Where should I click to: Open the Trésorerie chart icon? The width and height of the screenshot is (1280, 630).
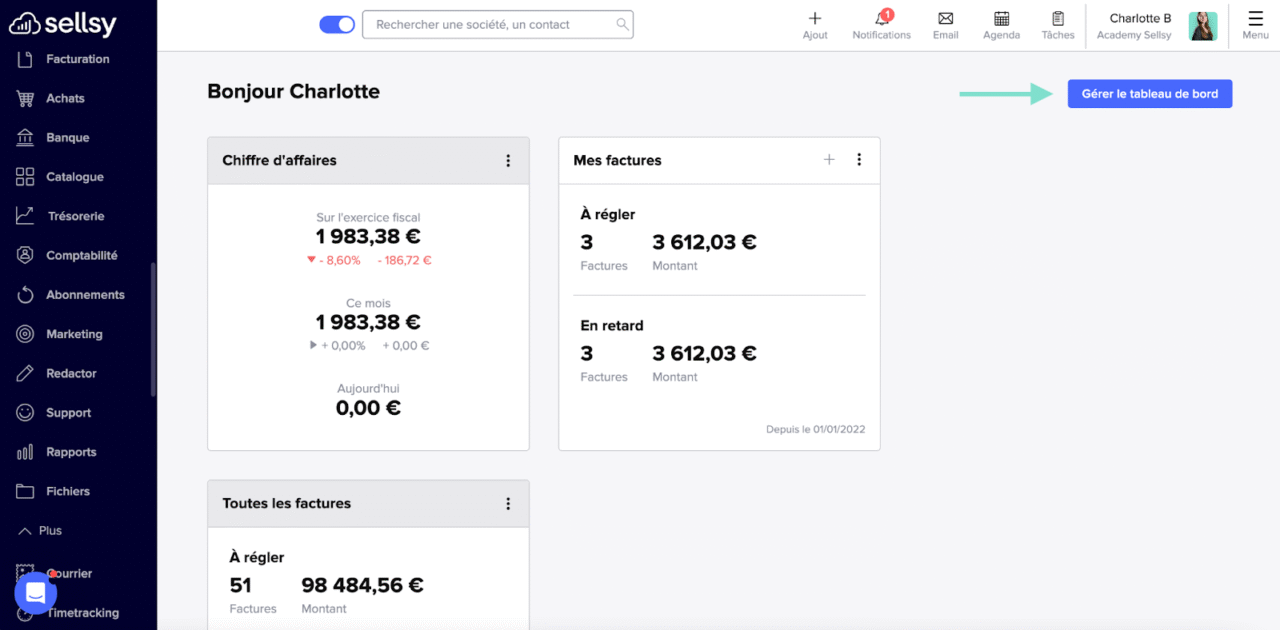tap(25, 216)
